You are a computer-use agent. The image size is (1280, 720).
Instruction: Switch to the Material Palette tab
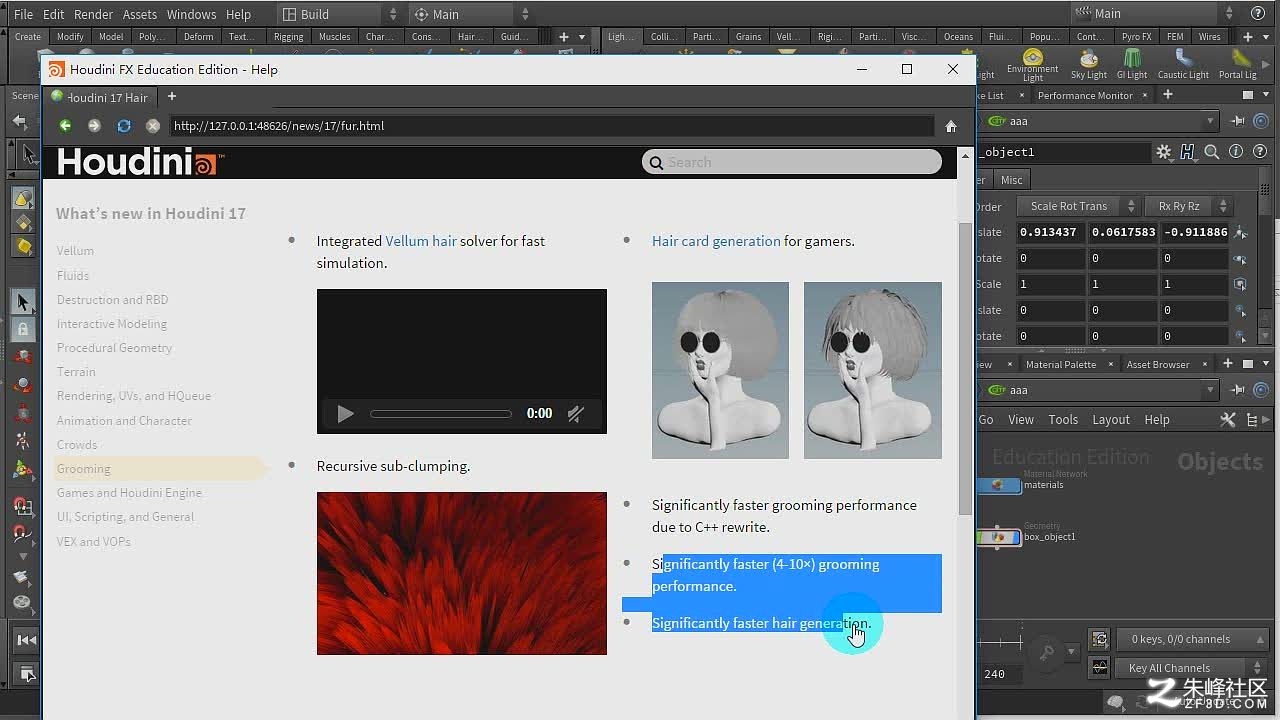[x=1061, y=364]
